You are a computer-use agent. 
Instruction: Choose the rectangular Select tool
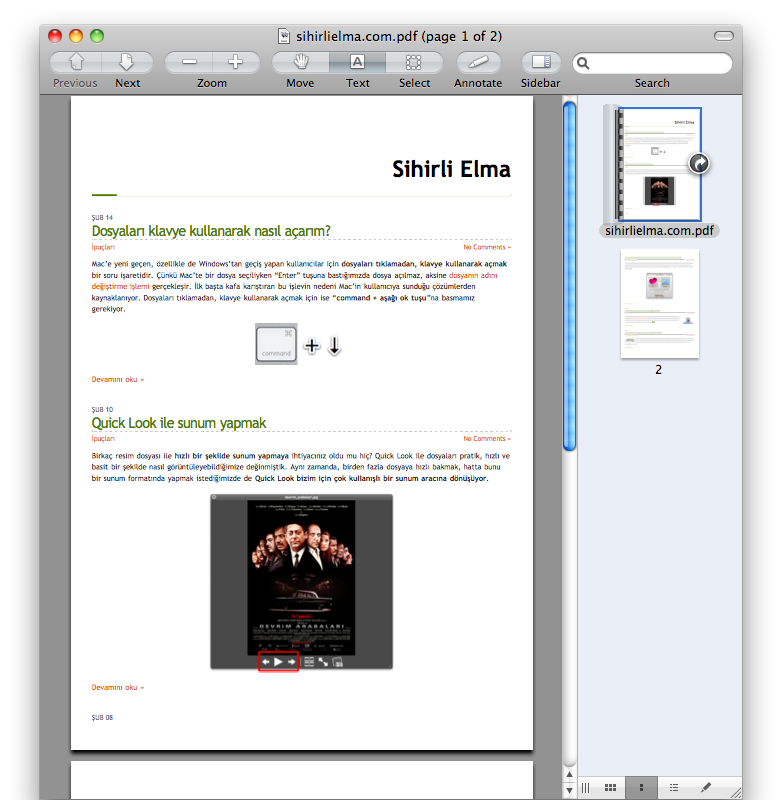[413, 62]
